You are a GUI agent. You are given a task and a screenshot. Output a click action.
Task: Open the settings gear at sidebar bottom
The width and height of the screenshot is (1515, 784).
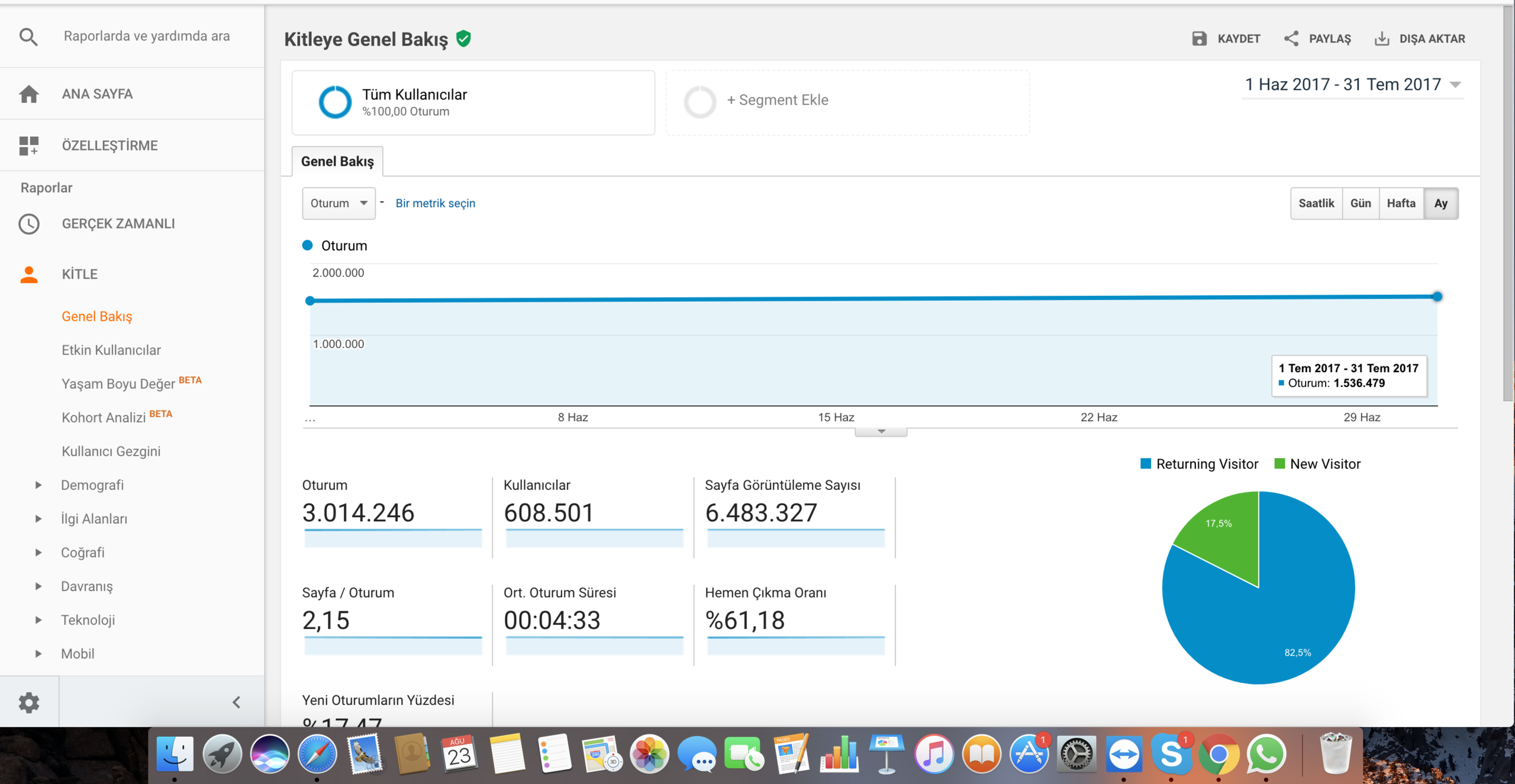(x=29, y=702)
